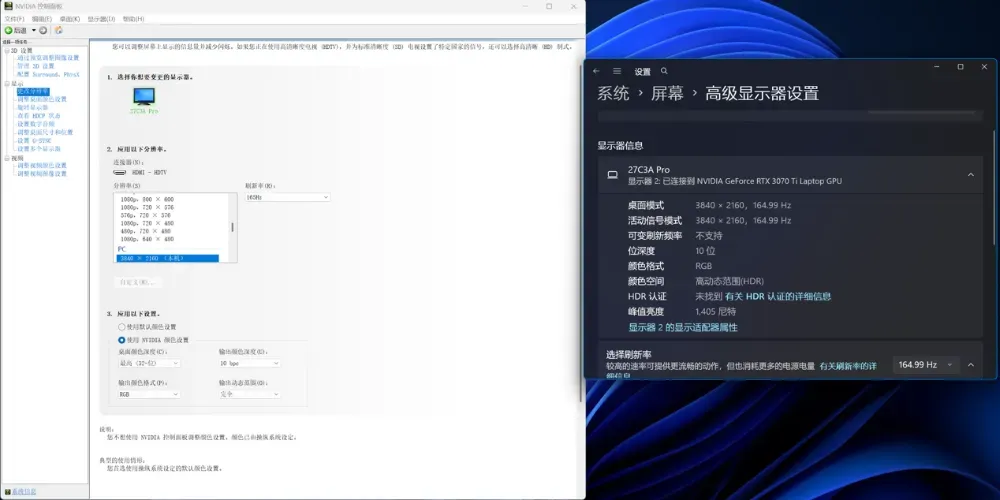Open 桌面颜色深度 dropdown
Image resolution: width=1000 pixels, height=500 pixels.
pyautogui.click(x=149, y=363)
